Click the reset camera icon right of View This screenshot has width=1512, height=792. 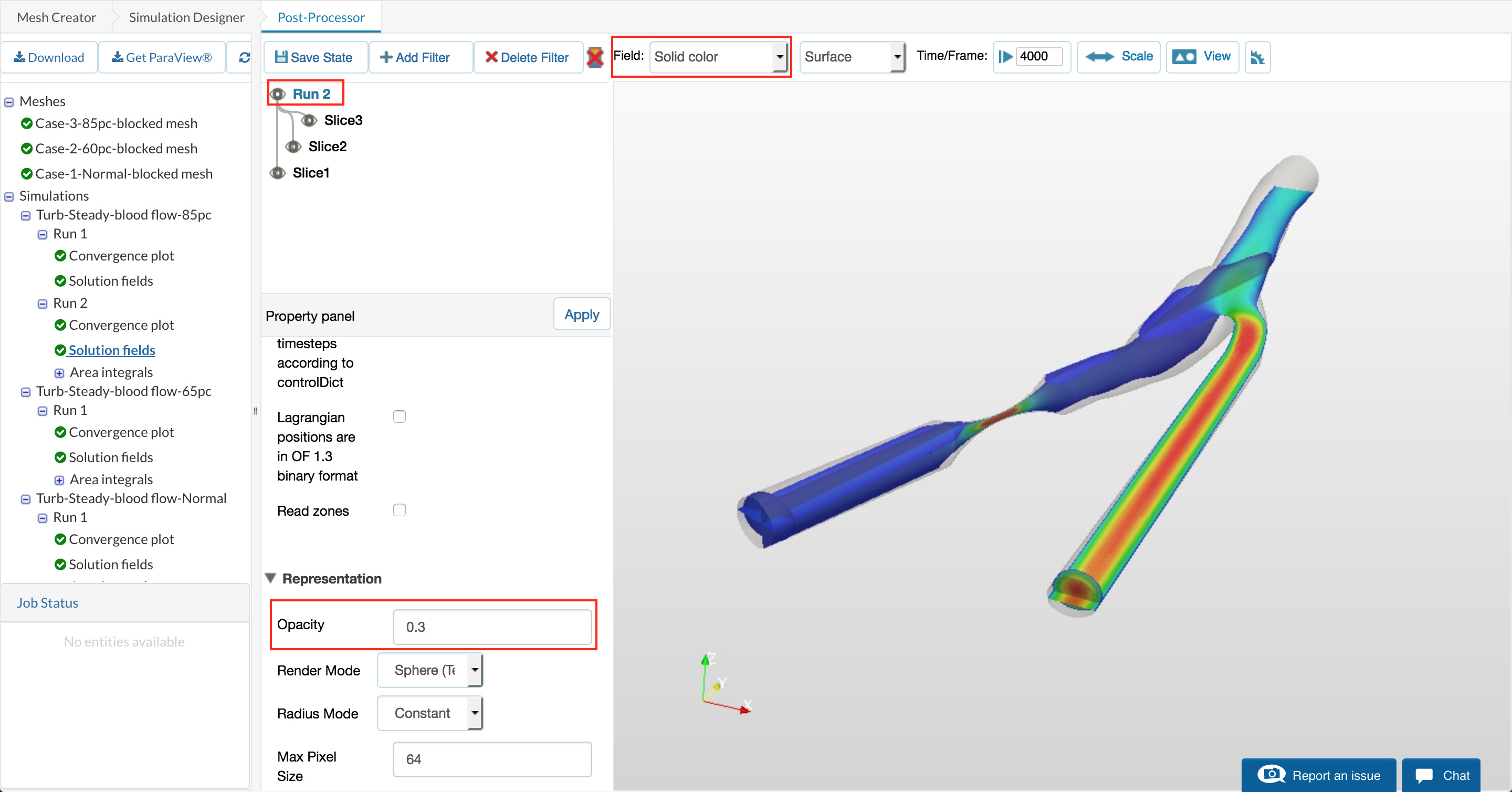pos(1257,57)
